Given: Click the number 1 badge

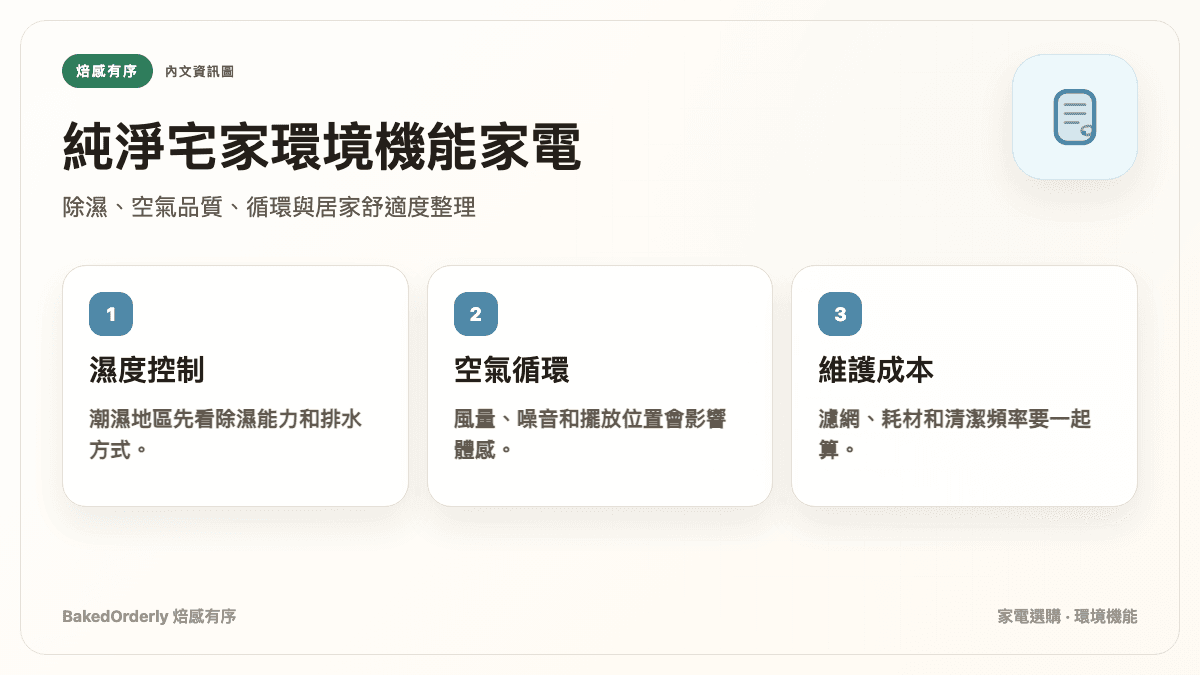Looking at the screenshot, I should tap(111, 314).
